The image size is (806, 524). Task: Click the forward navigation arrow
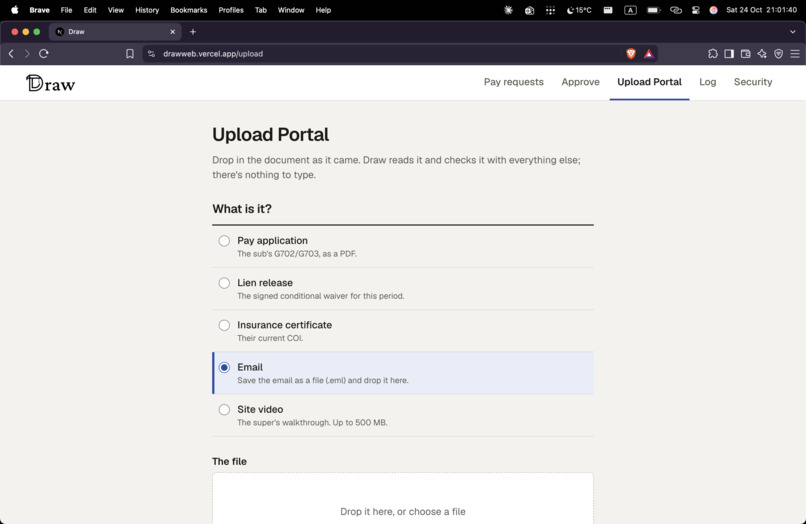coord(27,53)
